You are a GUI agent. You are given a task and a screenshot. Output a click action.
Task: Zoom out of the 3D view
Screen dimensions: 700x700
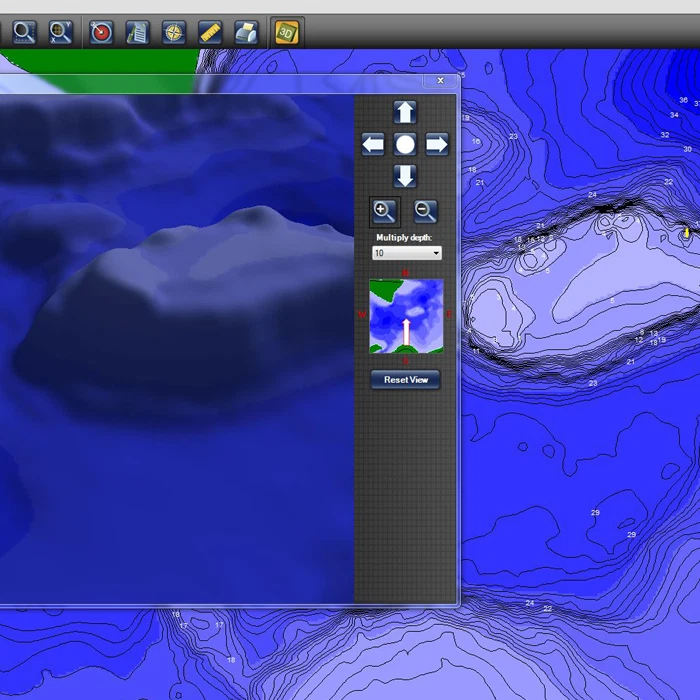(x=425, y=211)
